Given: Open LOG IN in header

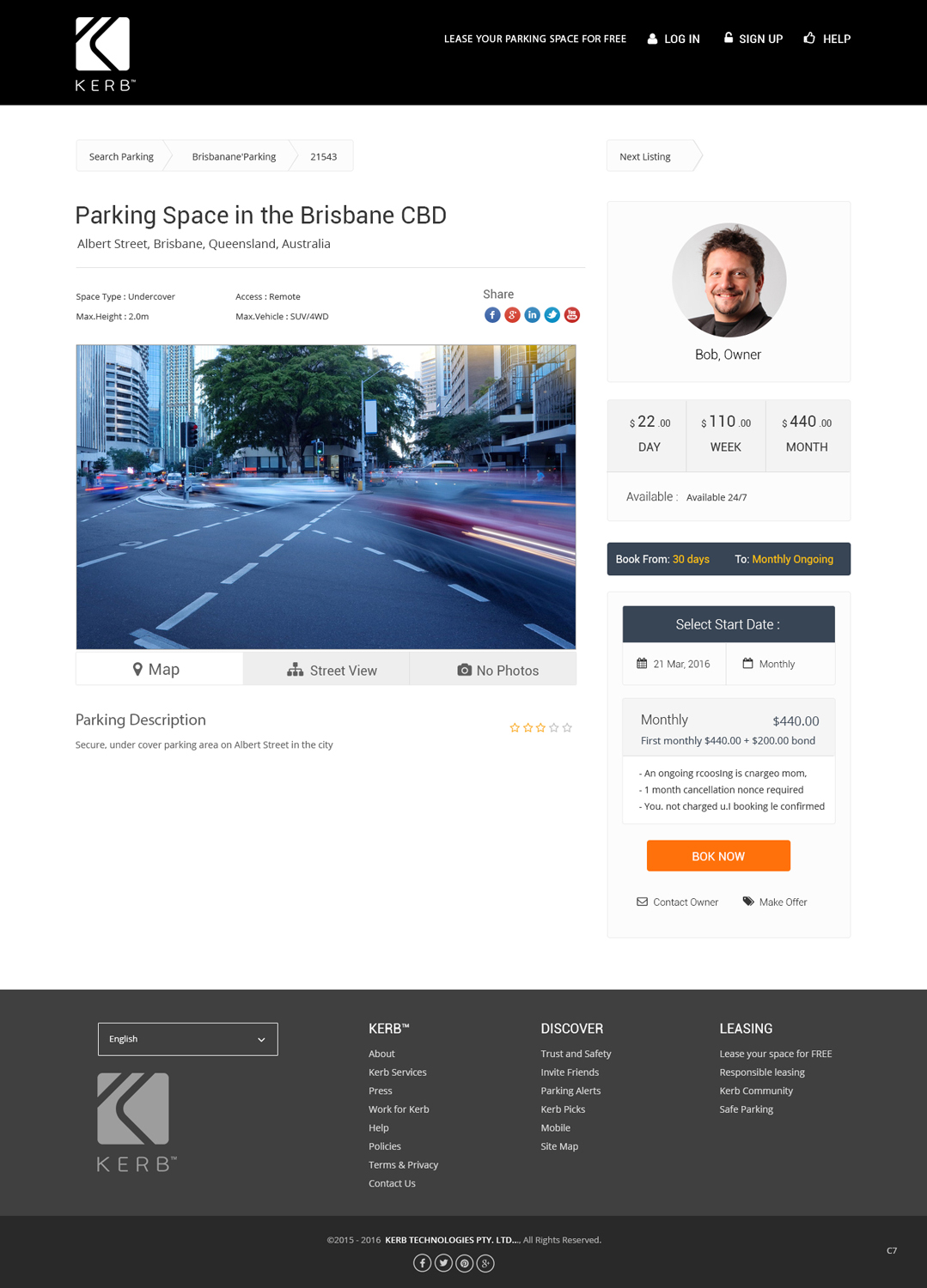Looking at the screenshot, I should pyautogui.click(x=674, y=39).
